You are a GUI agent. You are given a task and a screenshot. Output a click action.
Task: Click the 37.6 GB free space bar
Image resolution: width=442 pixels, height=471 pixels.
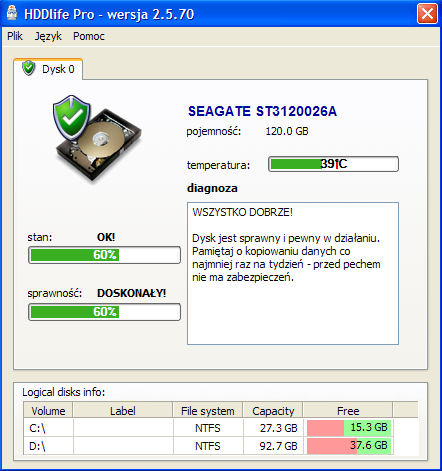pos(349,446)
